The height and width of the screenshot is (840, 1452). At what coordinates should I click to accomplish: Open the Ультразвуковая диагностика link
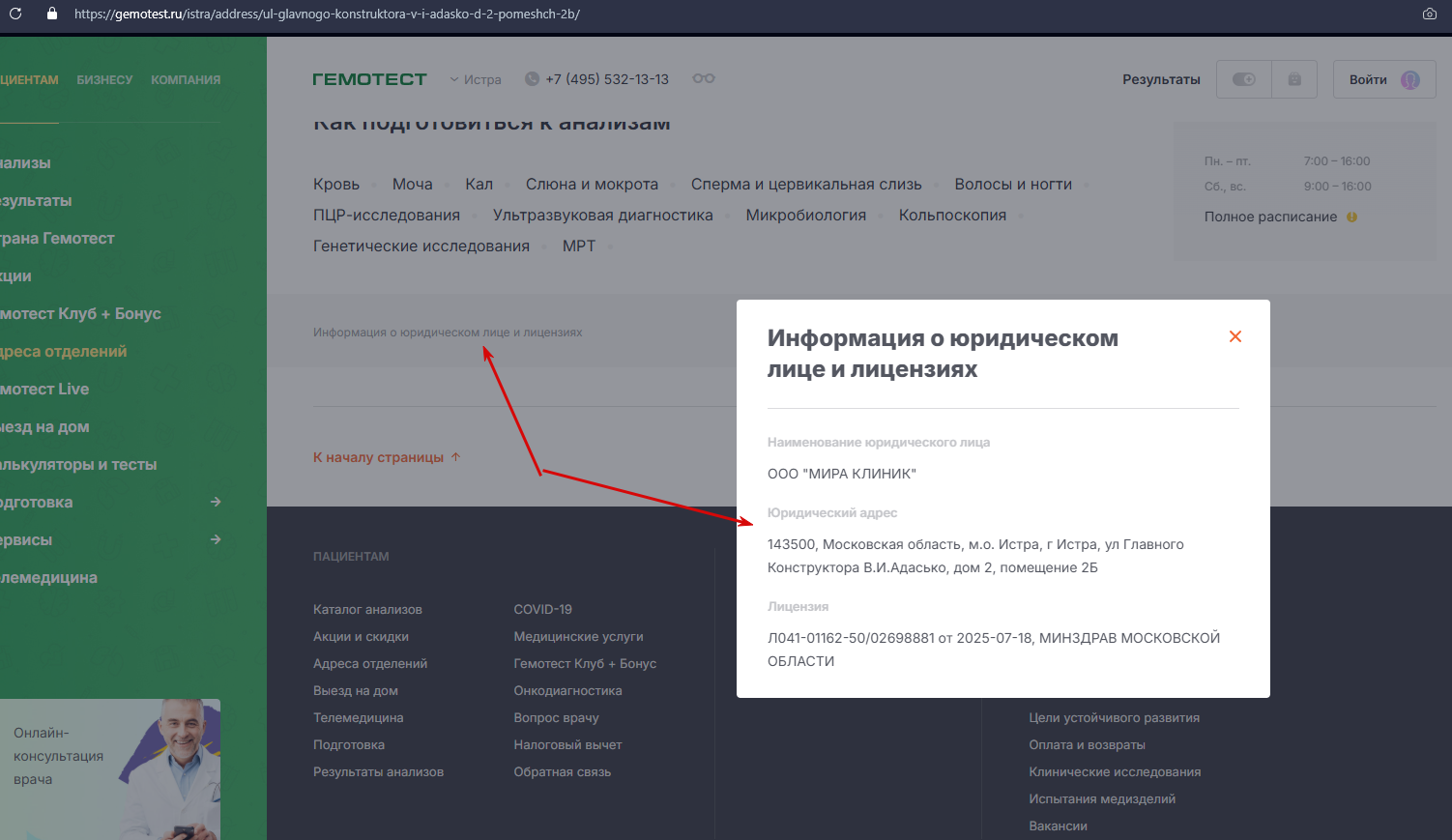[603, 216]
